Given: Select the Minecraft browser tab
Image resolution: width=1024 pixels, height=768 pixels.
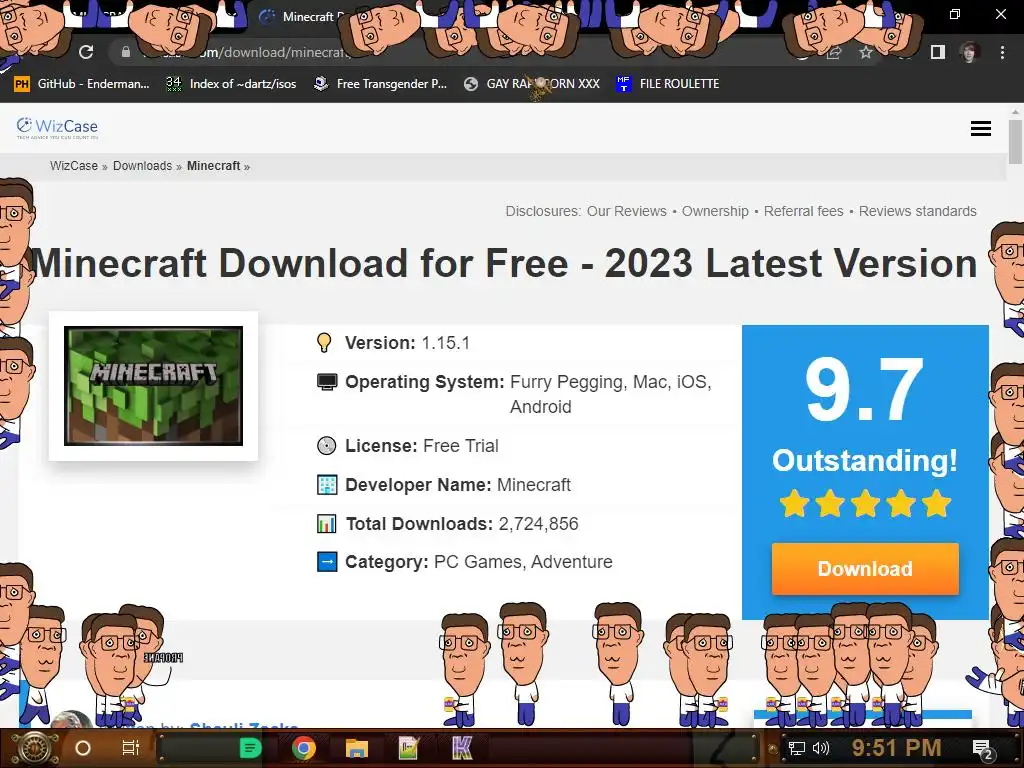Looking at the screenshot, I should tap(307, 17).
